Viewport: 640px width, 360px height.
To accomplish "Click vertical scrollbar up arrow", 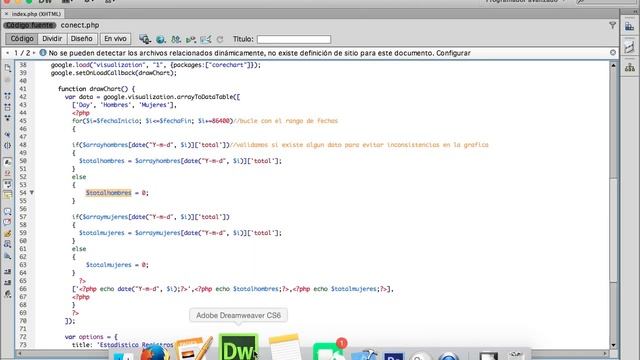I will (x=613, y=66).
